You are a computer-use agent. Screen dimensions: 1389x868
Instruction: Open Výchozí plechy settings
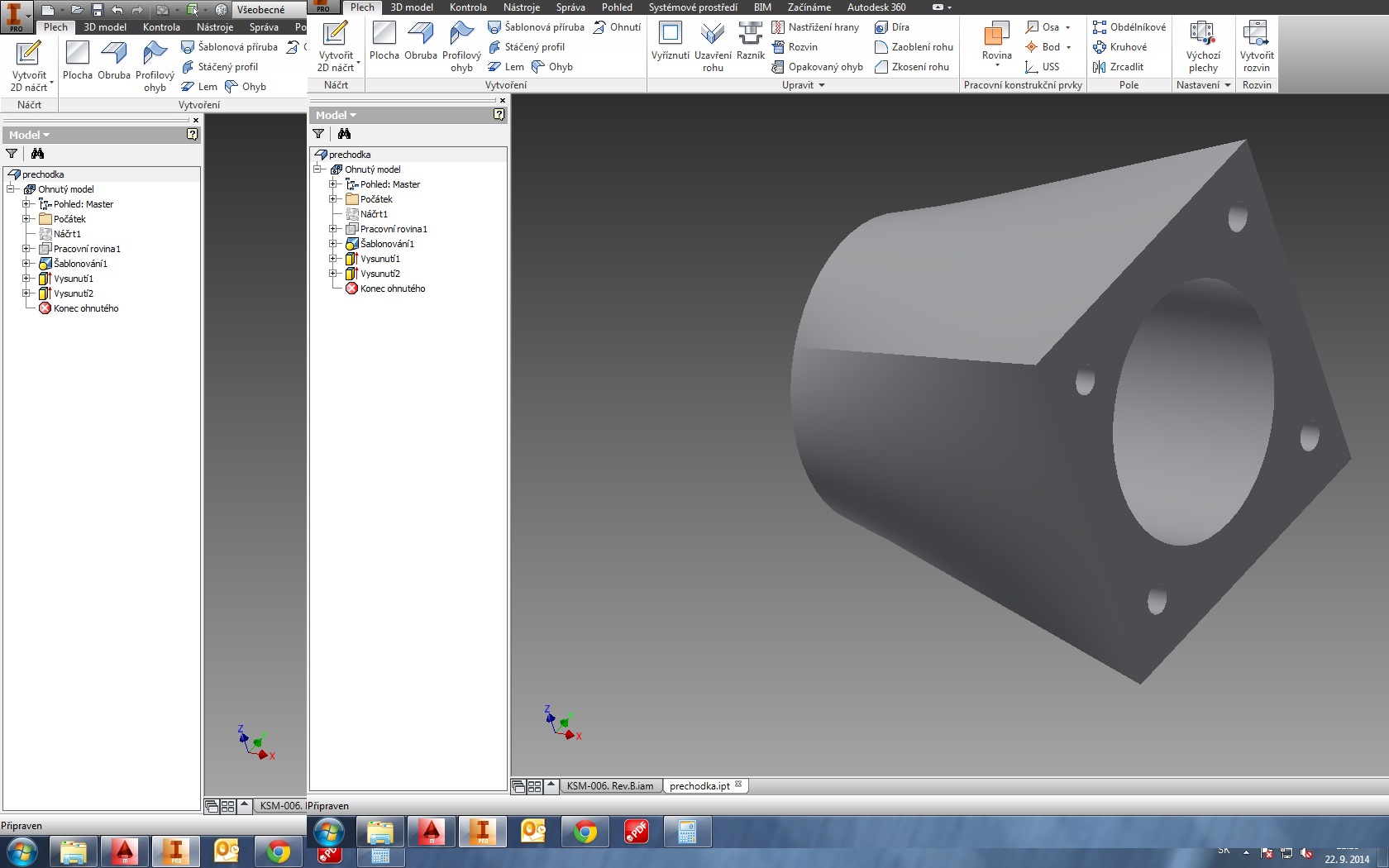pyautogui.click(x=1203, y=46)
